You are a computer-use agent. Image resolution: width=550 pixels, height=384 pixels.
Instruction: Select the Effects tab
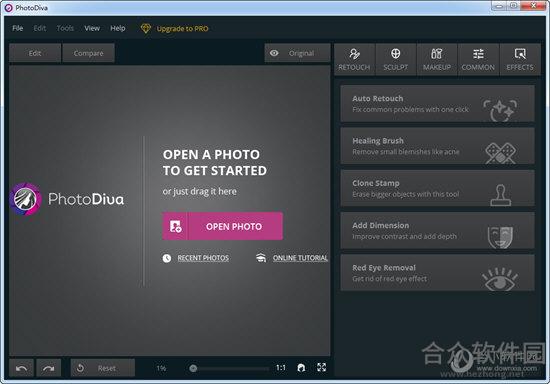point(520,60)
